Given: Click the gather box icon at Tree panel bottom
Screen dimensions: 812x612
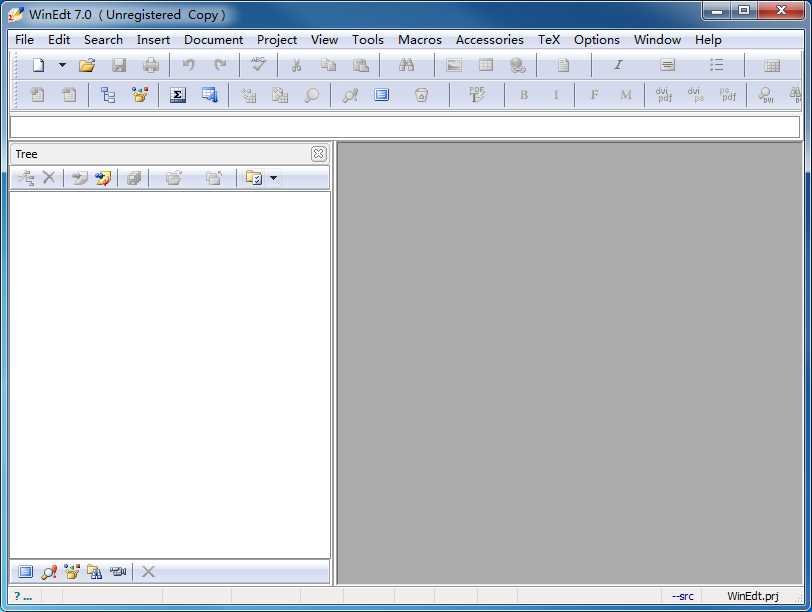Looking at the screenshot, I should (x=71, y=572).
